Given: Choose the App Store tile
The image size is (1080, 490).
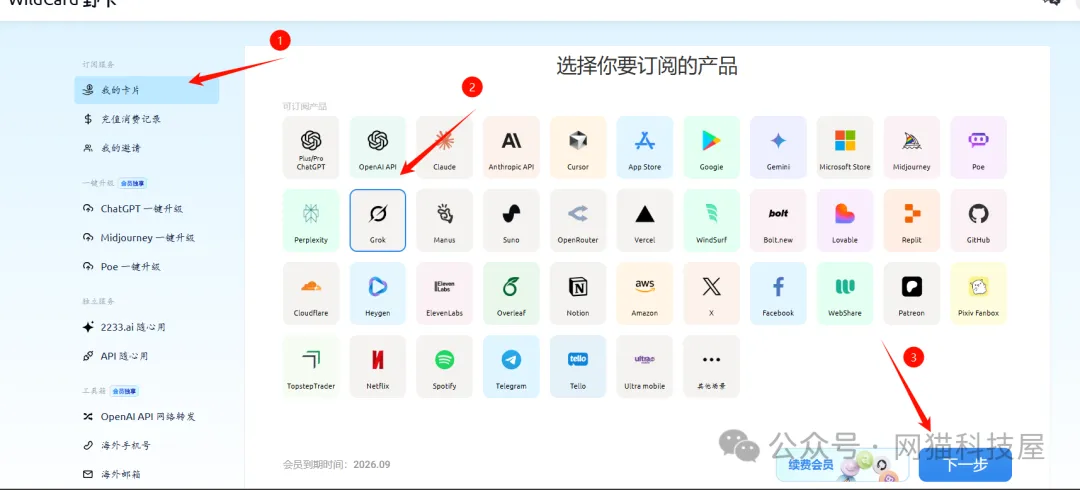Looking at the screenshot, I should [645, 147].
